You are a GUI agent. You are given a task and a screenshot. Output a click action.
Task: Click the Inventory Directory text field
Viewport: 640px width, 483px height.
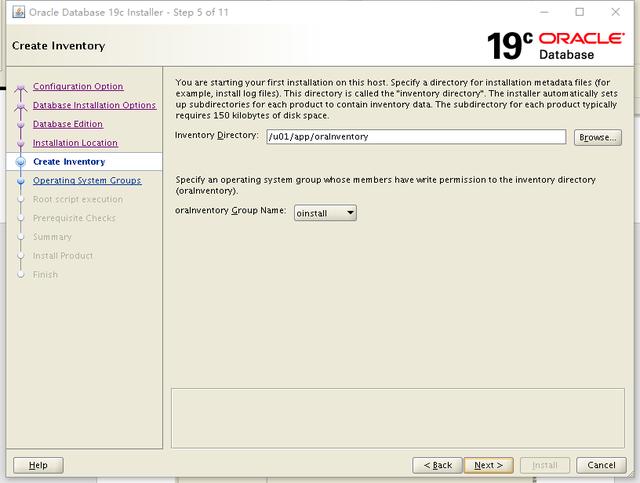tap(416, 137)
